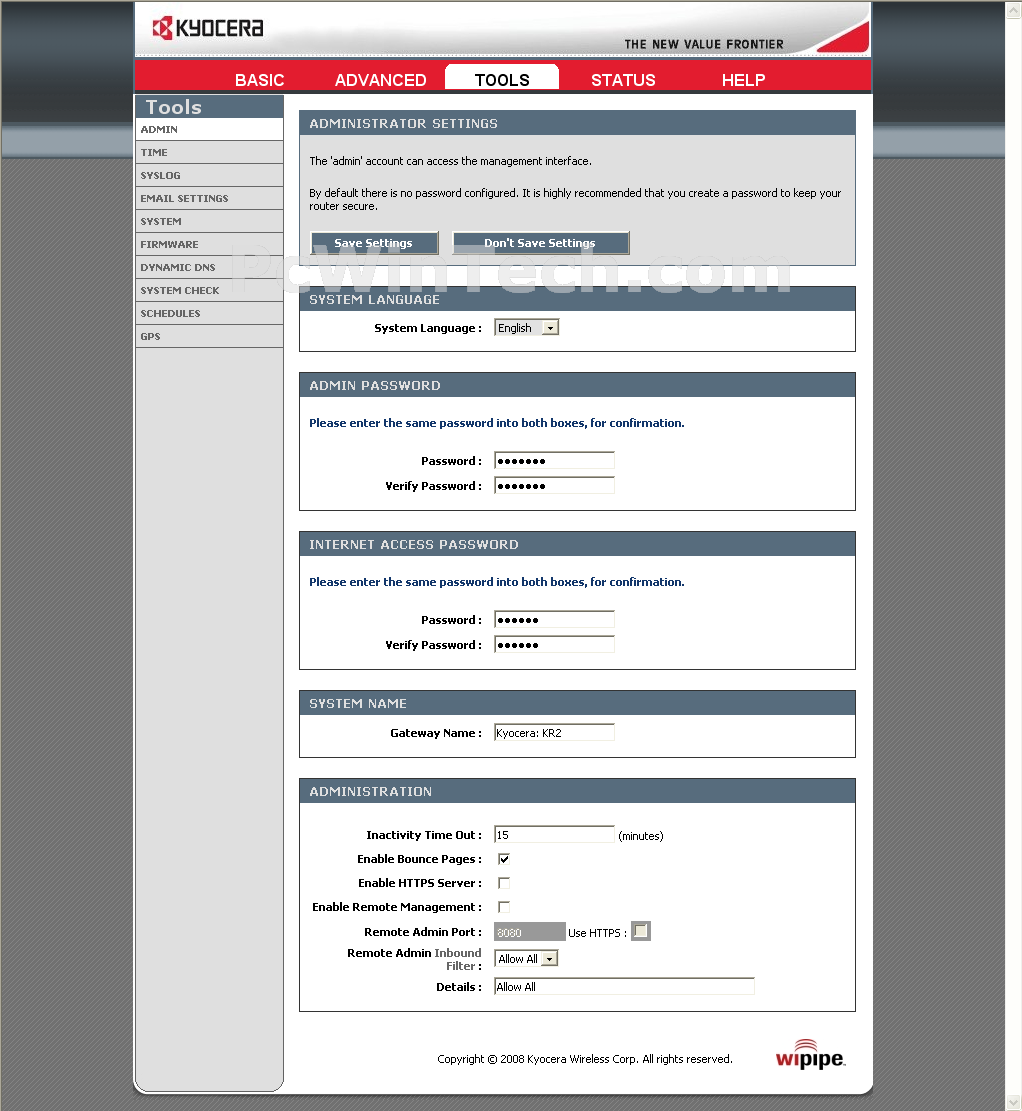Click the scrollbar up arrow
1022x1111 pixels.
pos(1013,10)
